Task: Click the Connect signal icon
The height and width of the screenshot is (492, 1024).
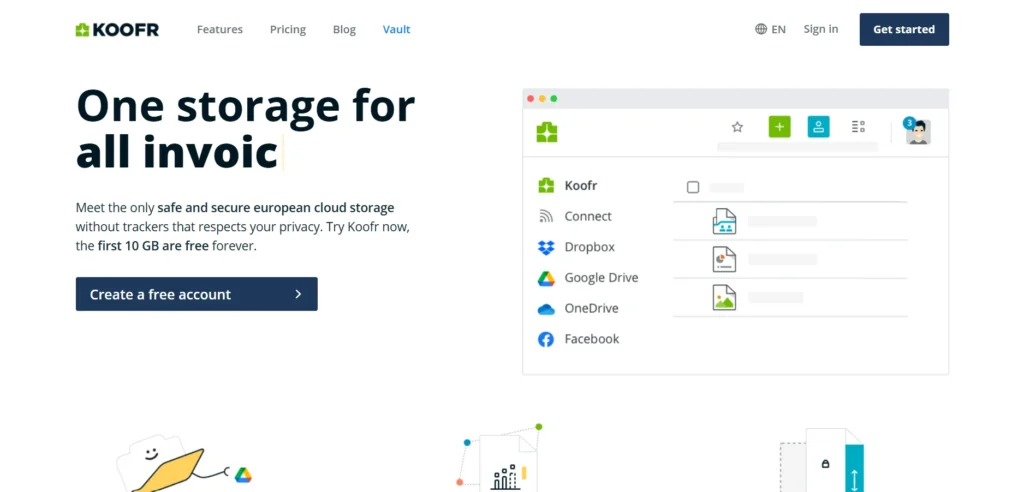Action: pyautogui.click(x=546, y=216)
